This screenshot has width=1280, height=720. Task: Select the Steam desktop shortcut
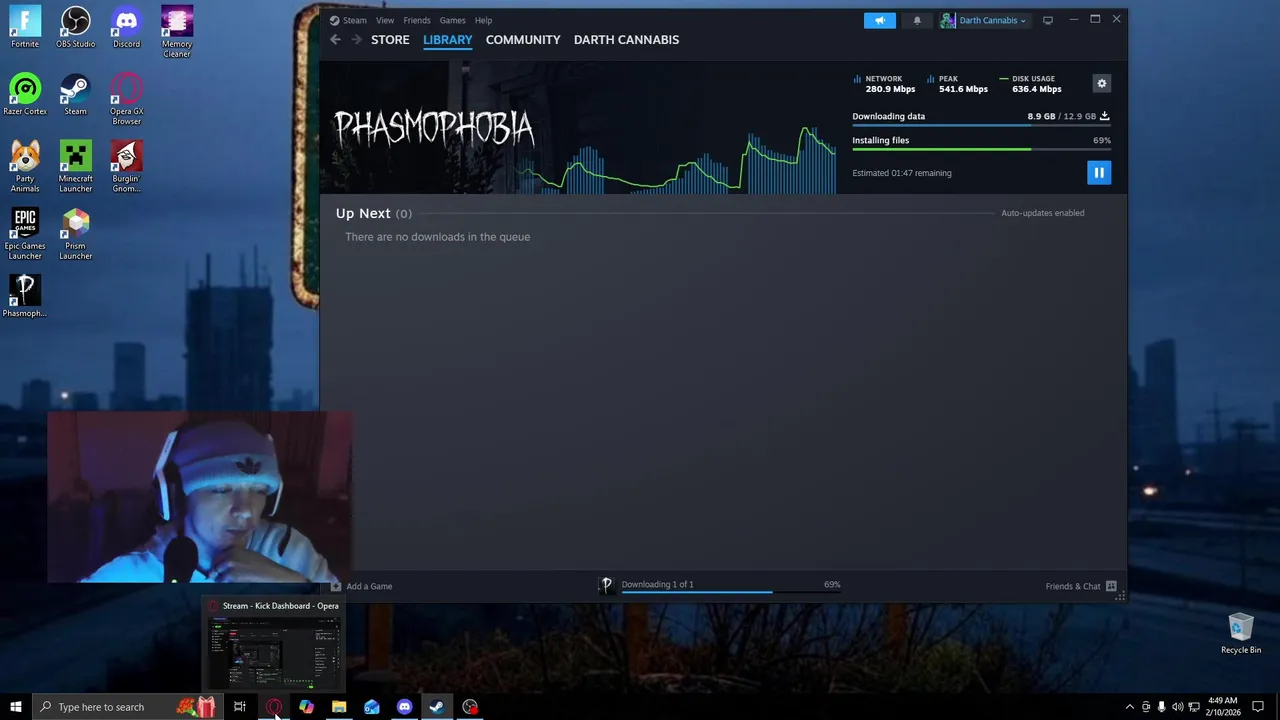pos(75,94)
